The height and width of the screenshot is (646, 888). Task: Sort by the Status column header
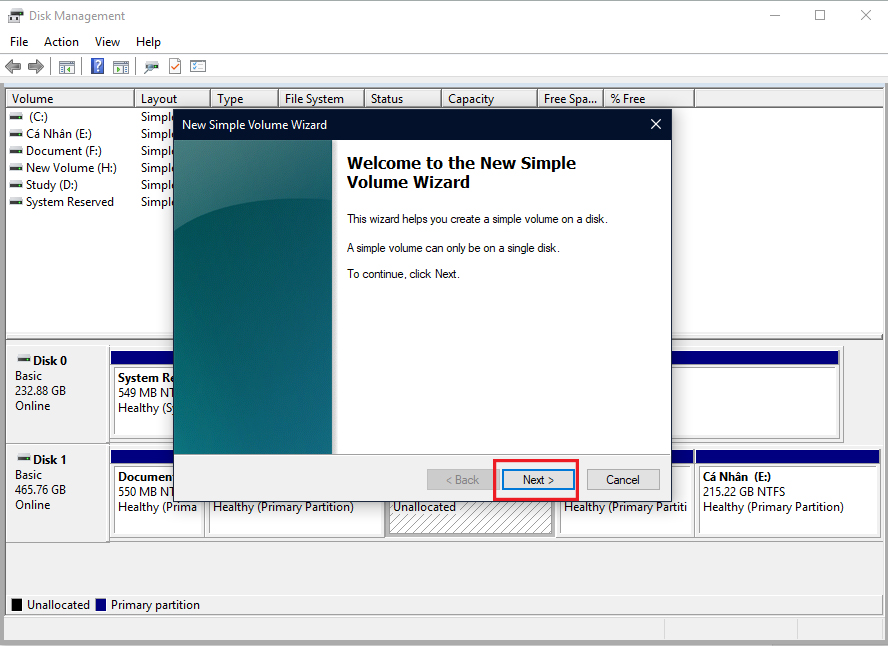click(x=403, y=99)
